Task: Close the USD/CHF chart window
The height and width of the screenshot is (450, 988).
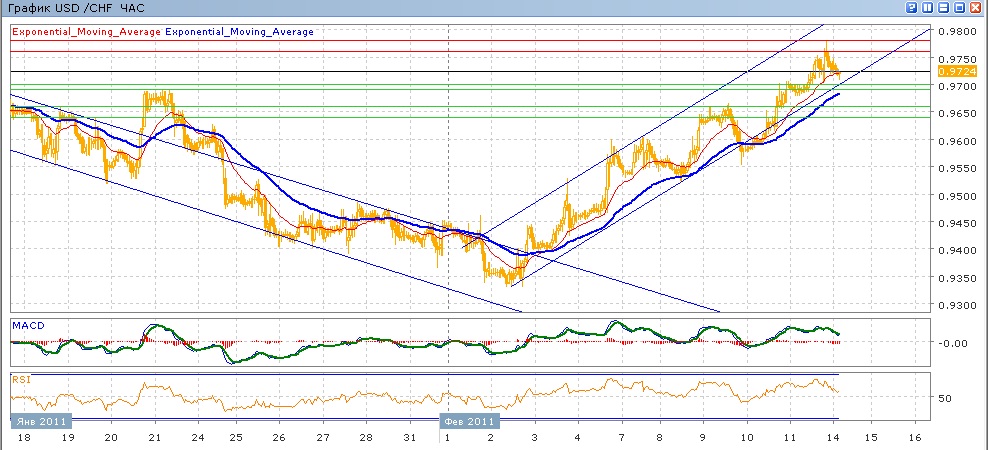Action: [977, 8]
